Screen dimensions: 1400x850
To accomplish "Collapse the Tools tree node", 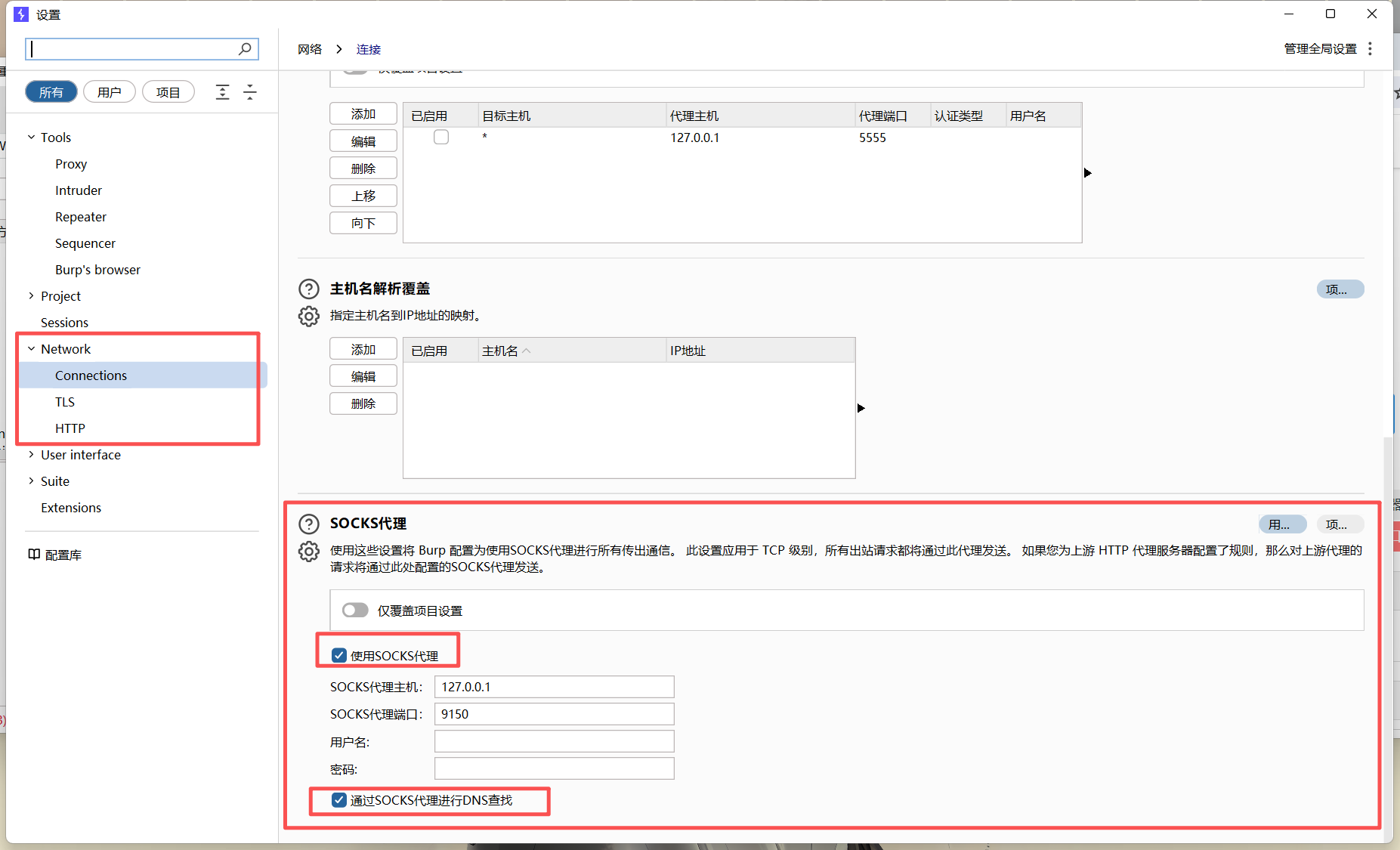I will (x=31, y=138).
